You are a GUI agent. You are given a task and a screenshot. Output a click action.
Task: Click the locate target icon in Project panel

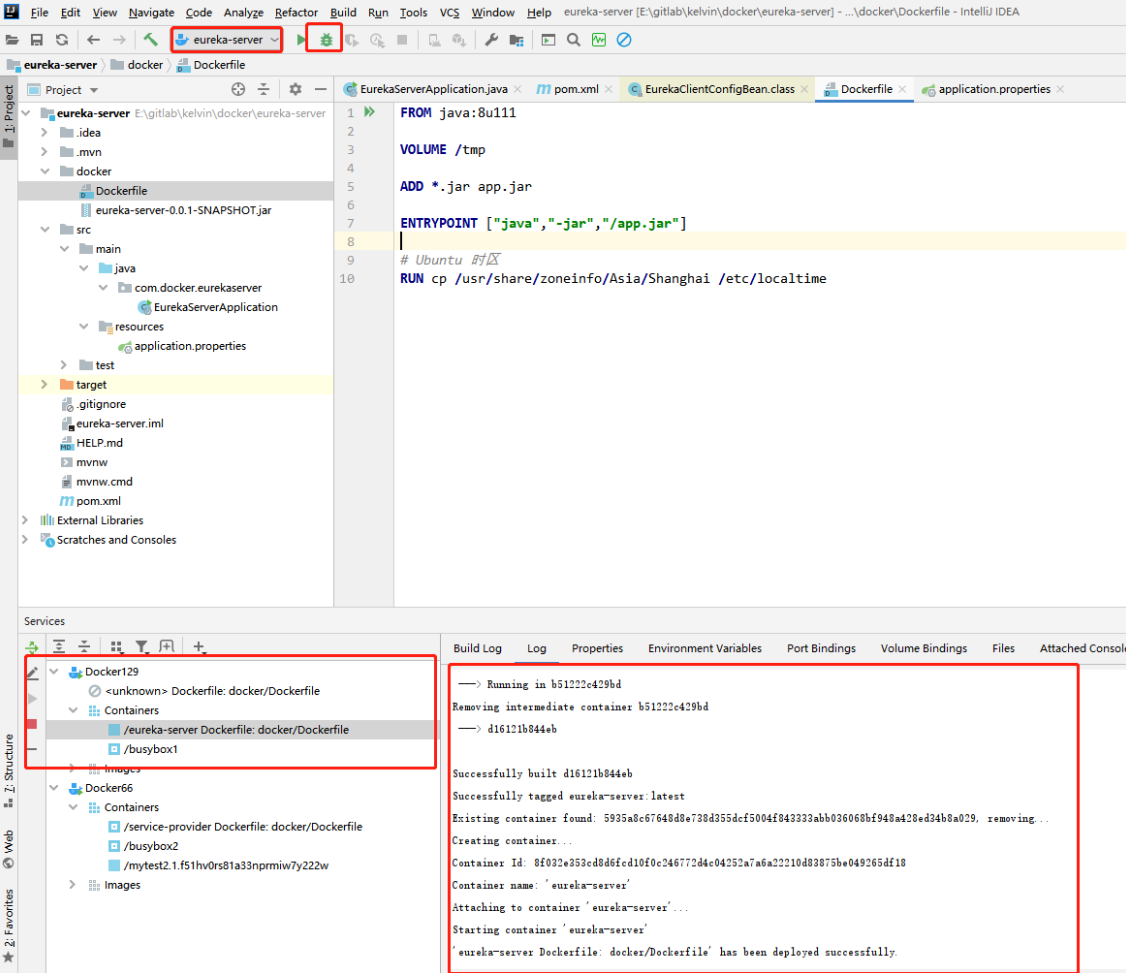point(238,89)
